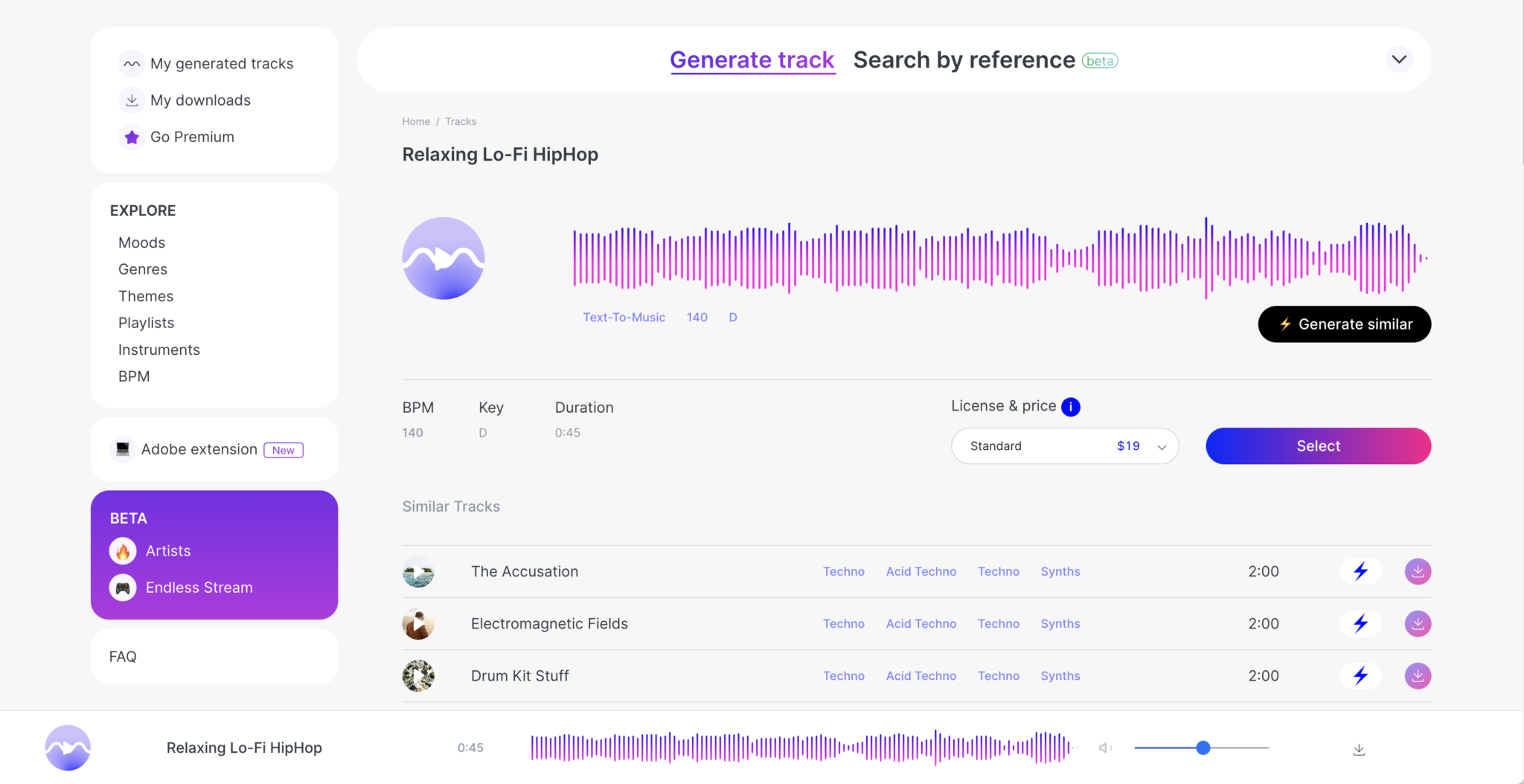Click the info icon beside License & price
This screenshot has width=1524, height=784.
(x=1070, y=407)
